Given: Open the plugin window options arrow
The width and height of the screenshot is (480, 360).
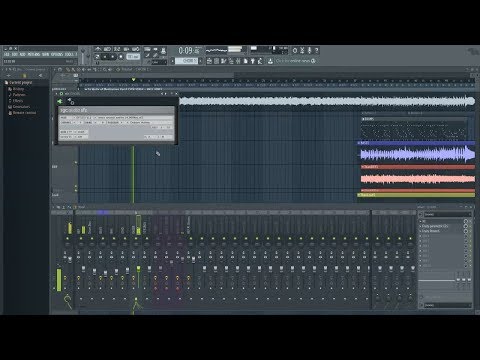Looking at the screenshot, I should (x=57, y=94).
